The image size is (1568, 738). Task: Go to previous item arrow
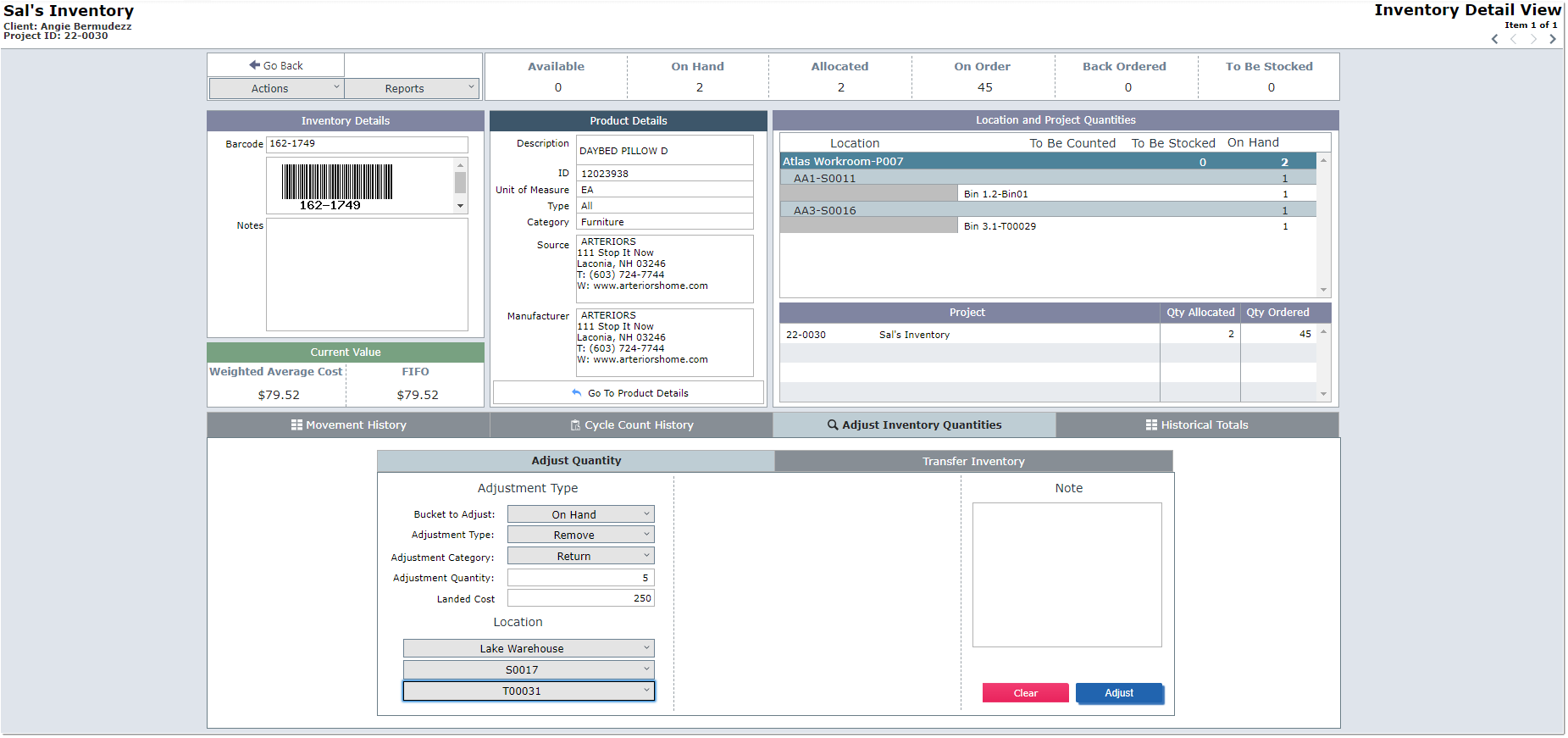pos(1495,39)
